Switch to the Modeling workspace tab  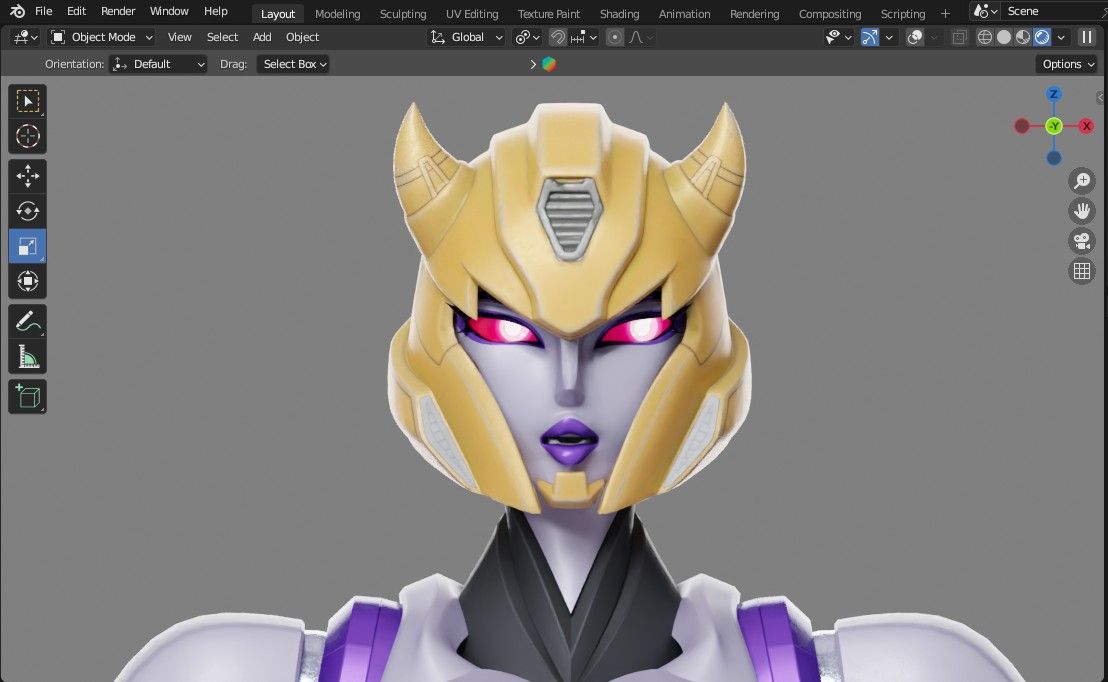[337, 14]
